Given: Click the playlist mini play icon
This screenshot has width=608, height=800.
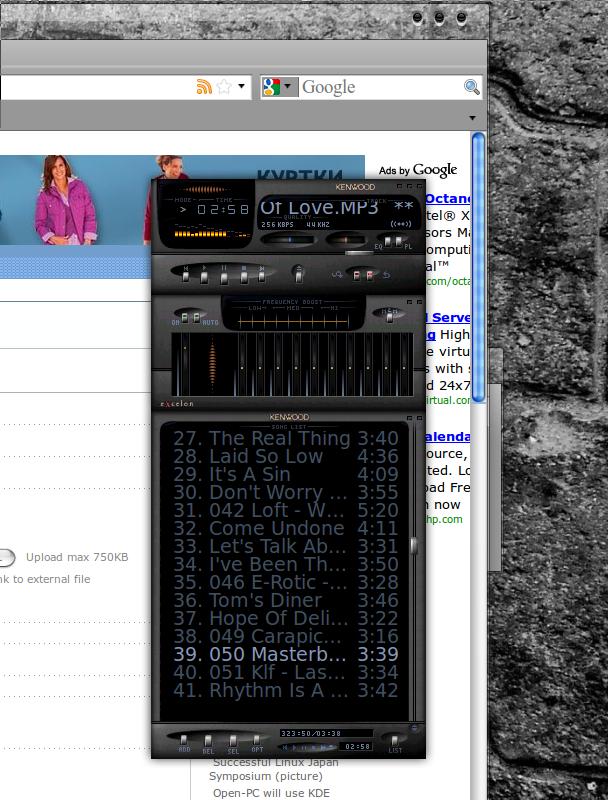Looking at the screenshot, I should [x=294, y=747].
